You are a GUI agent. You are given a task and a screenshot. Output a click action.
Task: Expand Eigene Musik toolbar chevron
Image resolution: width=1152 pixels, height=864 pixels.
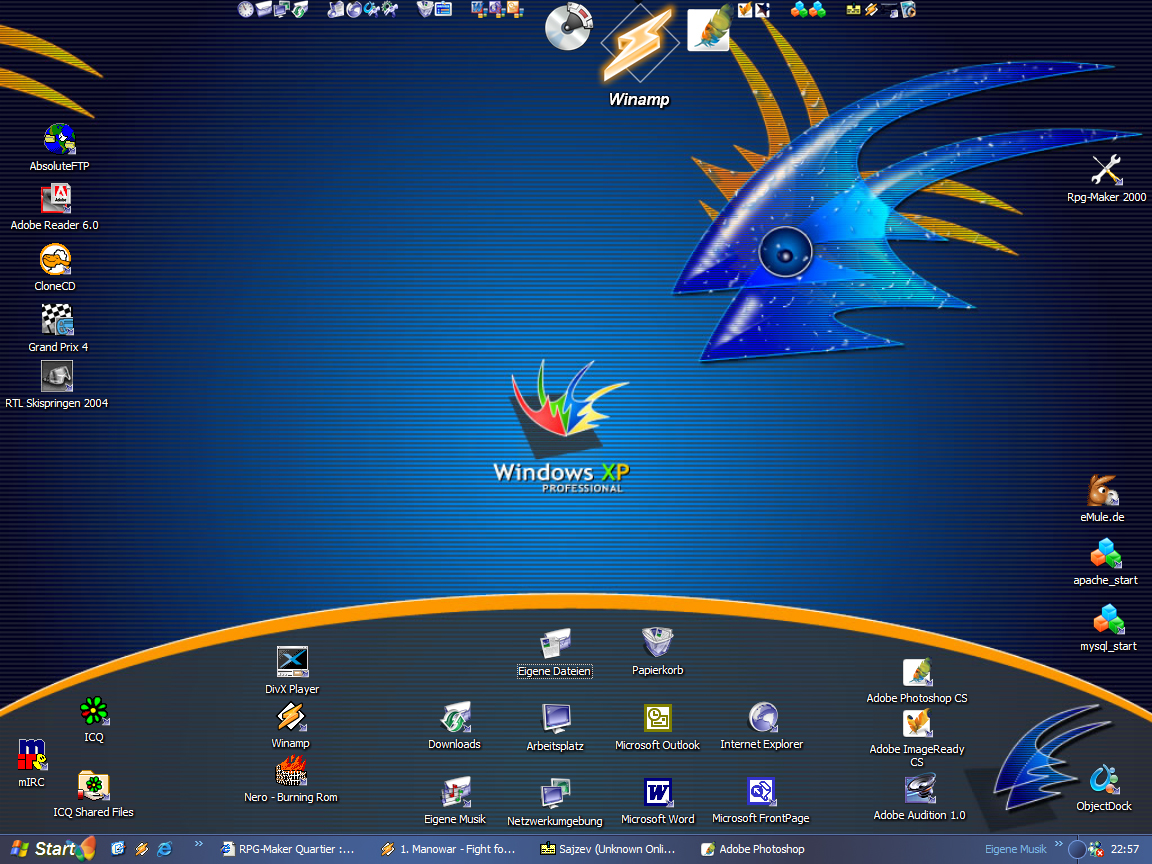(1059, 843)
